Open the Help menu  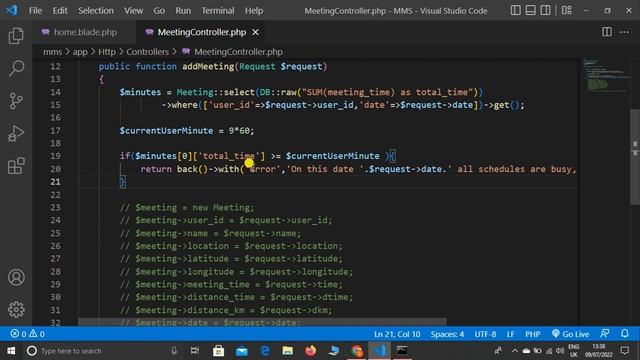pyautogui.click(x=254, y=11)
